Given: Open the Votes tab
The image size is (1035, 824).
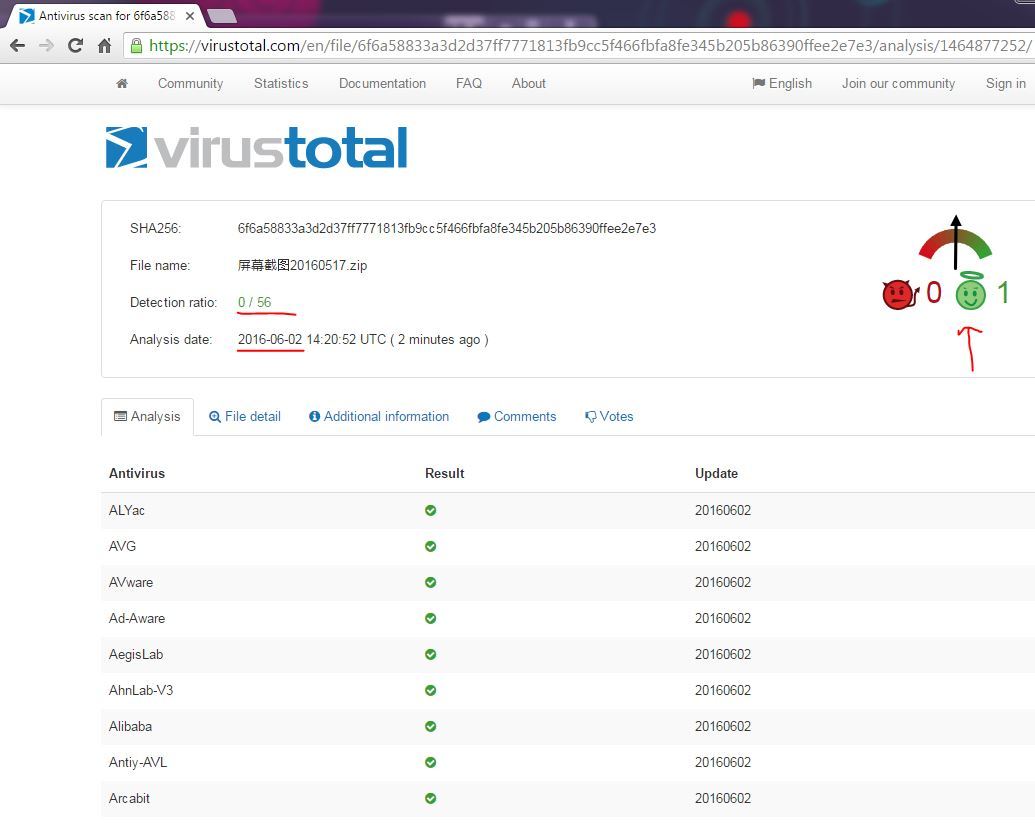Looking at the screenshot, I should pos(609,417).
